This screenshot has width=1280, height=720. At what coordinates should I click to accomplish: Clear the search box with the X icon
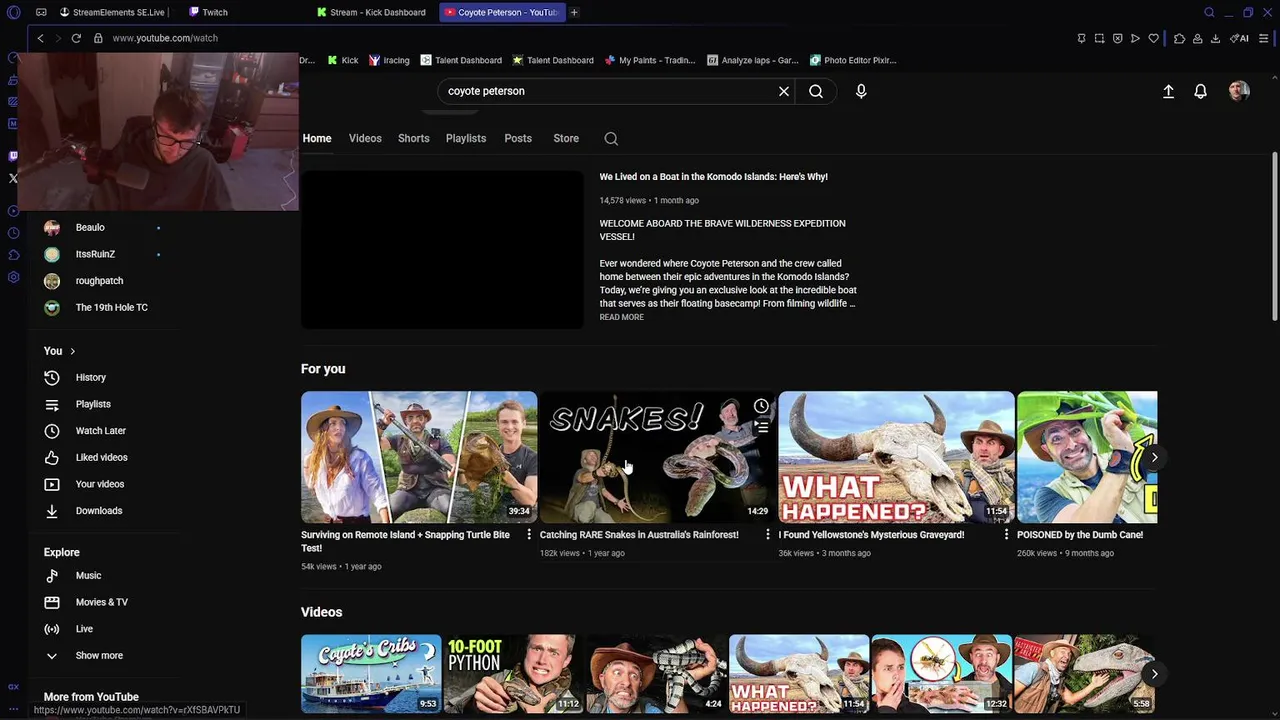tap(784, 91)
